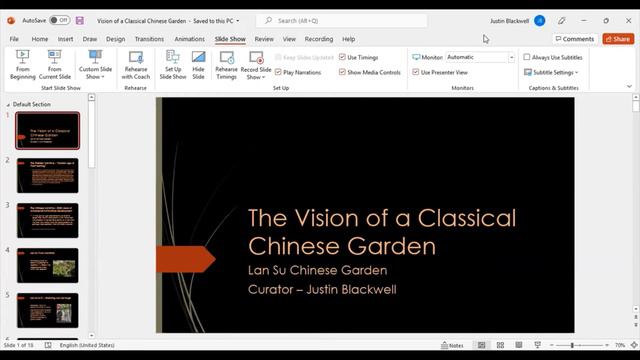Click the slide panel scrollbar

(x=91, y=135)
